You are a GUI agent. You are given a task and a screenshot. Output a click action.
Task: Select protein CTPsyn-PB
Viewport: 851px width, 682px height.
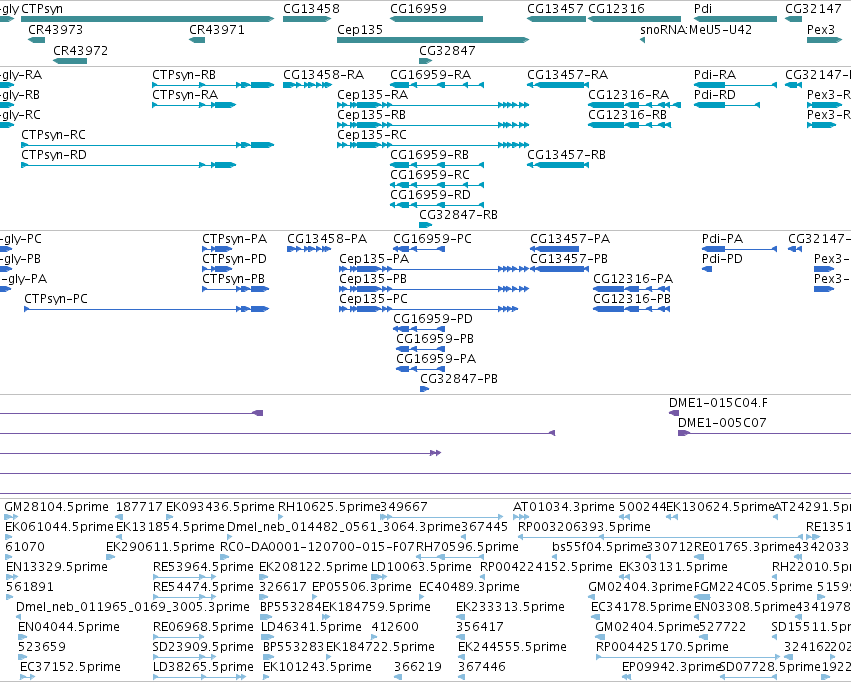click(x=233, y=279)
